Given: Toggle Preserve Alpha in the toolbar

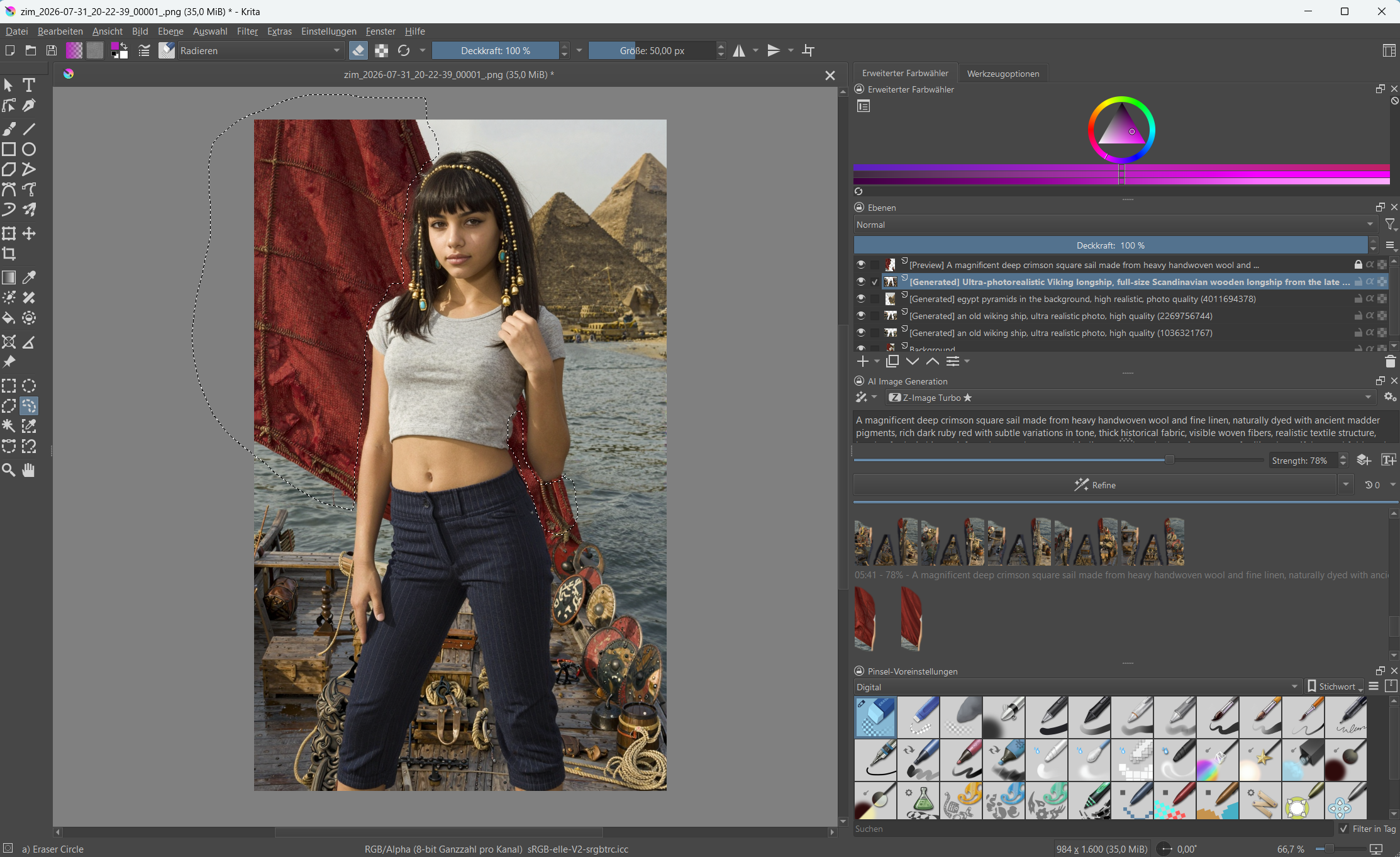Looking at the screenshot, I should (381, 50).
